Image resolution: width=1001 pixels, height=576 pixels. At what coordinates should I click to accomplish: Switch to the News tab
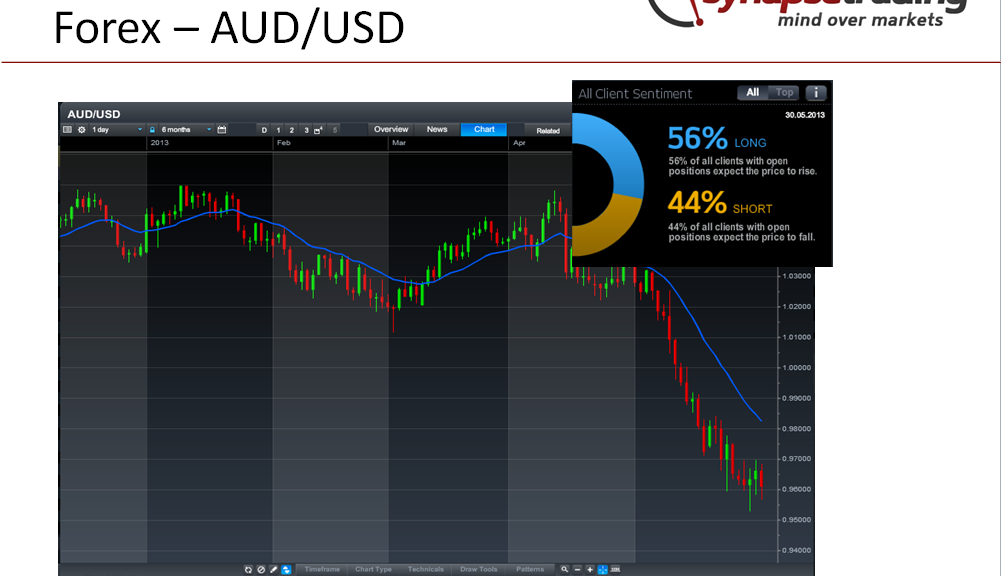coord(437,130)
